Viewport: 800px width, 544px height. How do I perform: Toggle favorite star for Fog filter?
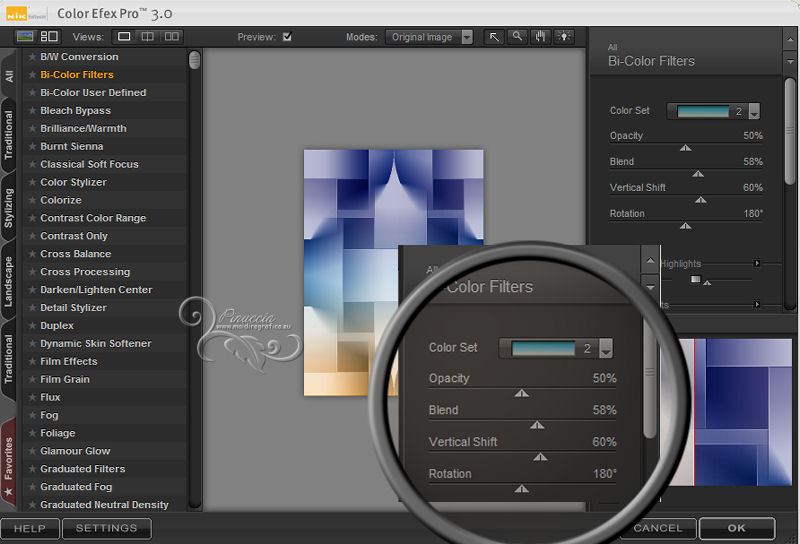pyautogui.click(x=32, y=415)
